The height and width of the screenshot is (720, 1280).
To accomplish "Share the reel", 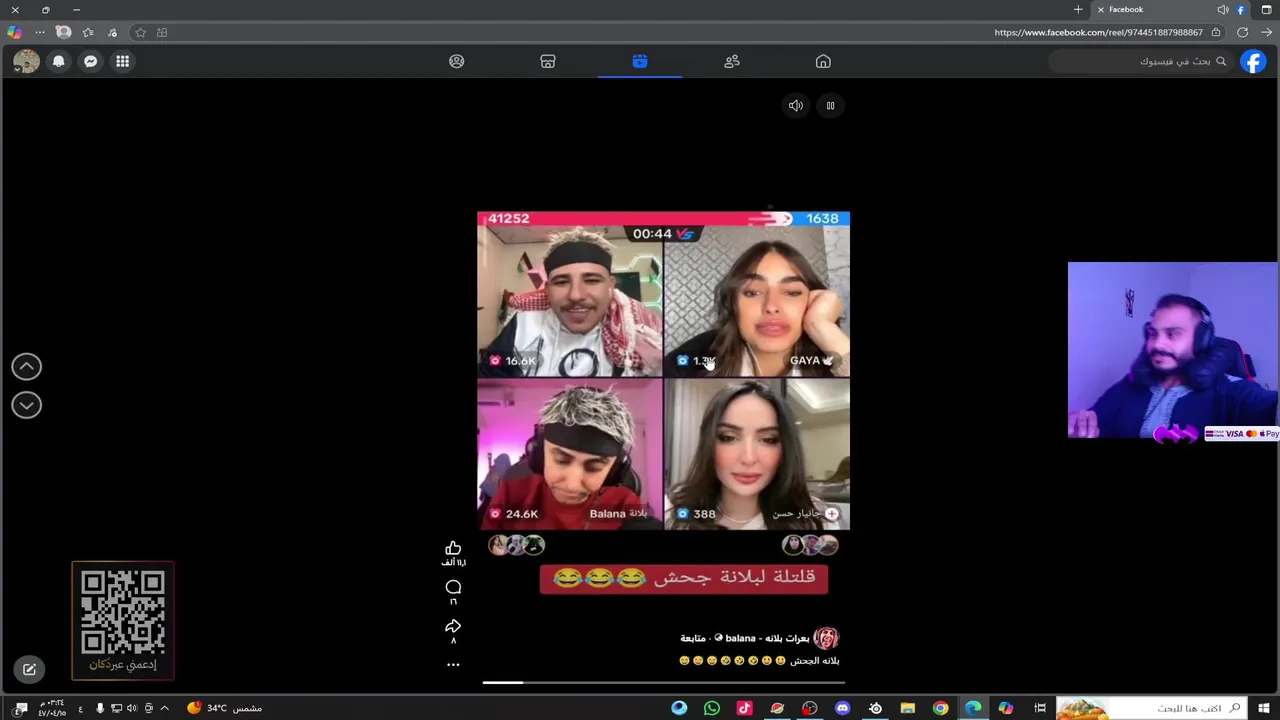I will click(x=453, y=626).
